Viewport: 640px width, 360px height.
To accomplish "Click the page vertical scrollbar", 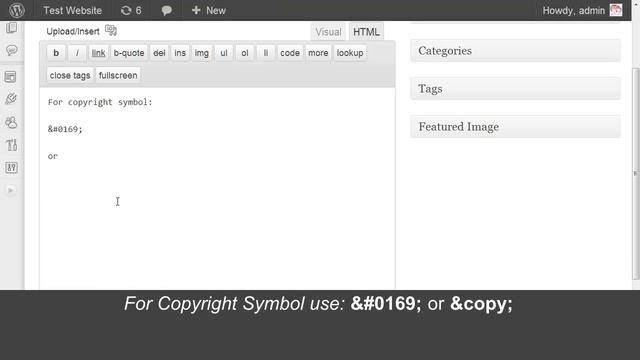I will click(x=636, y=173).
